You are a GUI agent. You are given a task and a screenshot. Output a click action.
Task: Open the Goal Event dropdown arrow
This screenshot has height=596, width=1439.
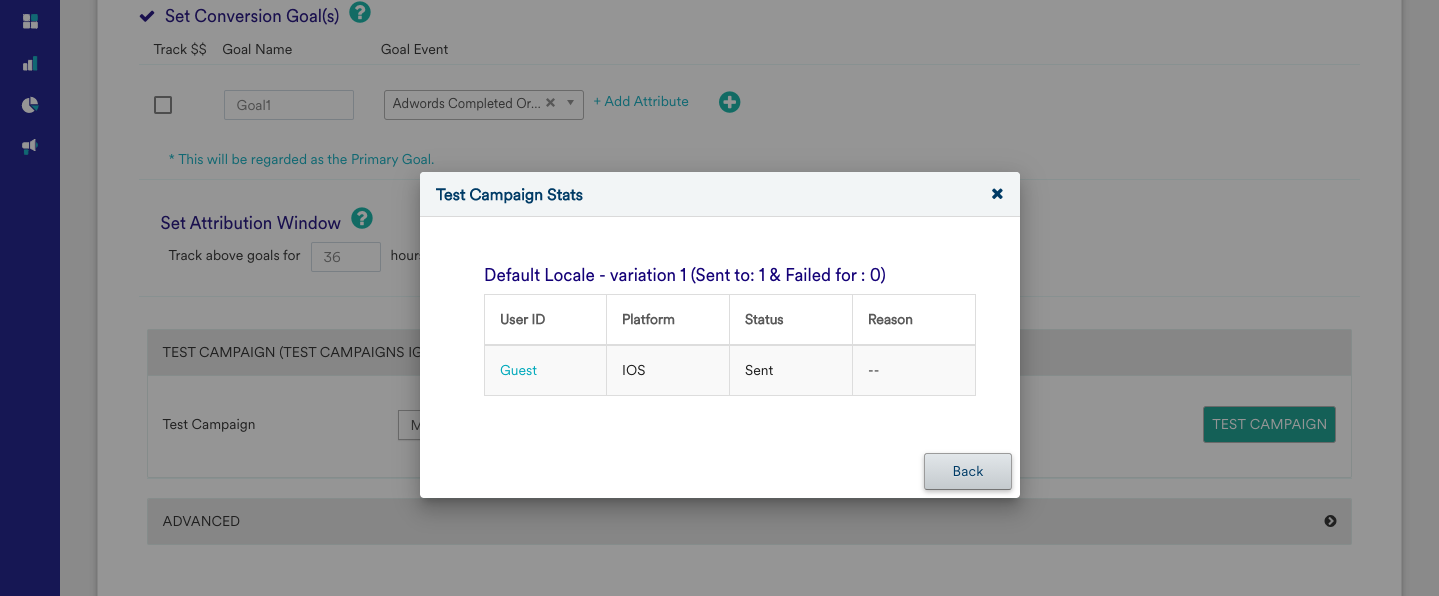tap(570, 103)
